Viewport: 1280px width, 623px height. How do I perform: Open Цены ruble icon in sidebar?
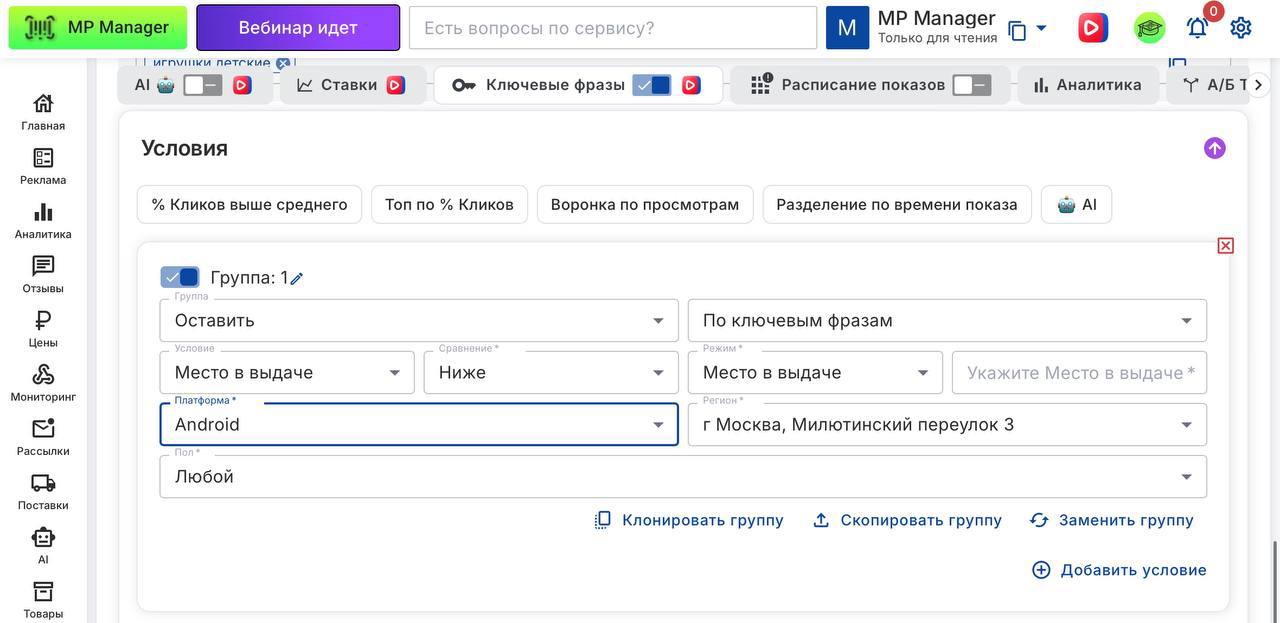pos(43,327)
